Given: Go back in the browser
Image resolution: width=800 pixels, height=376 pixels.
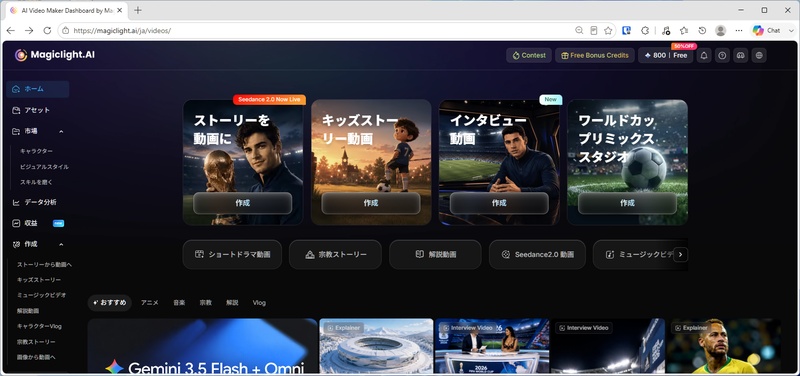Looking at the screenshot, I should click(x=11, y=31).
